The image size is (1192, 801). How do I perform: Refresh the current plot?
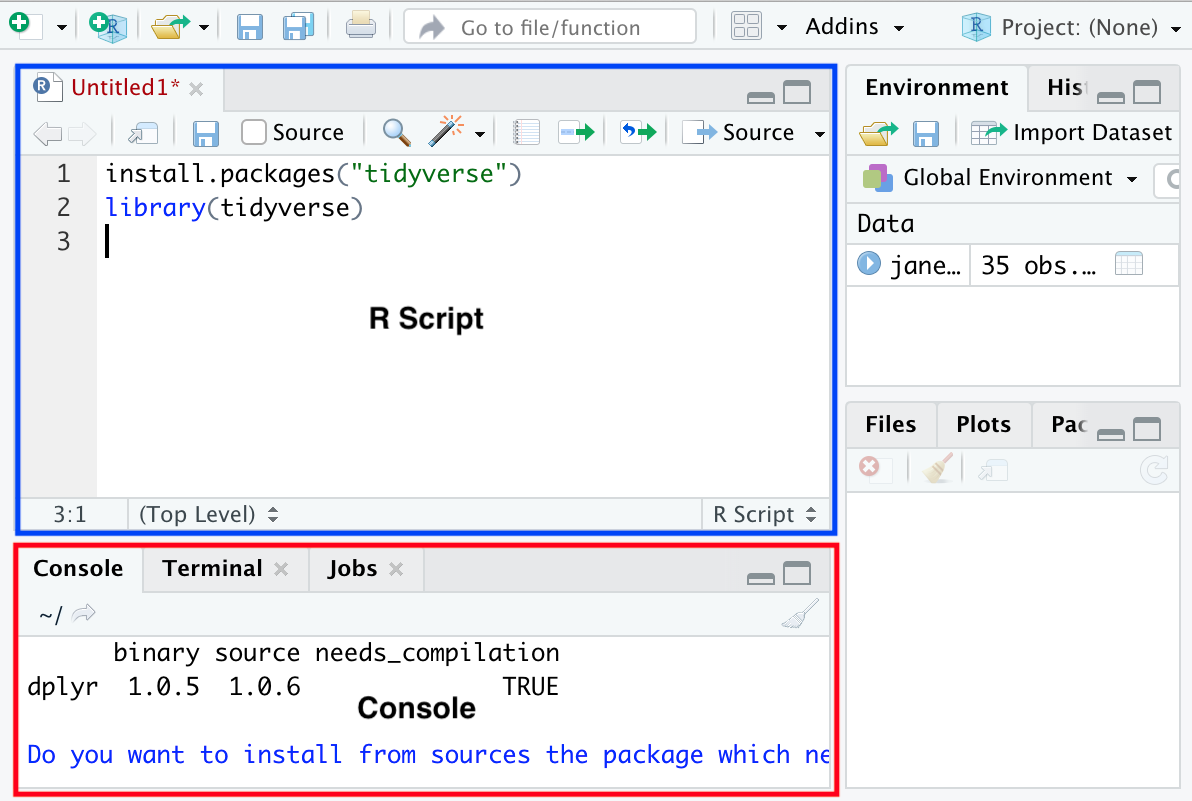[x=1154, y=470]
